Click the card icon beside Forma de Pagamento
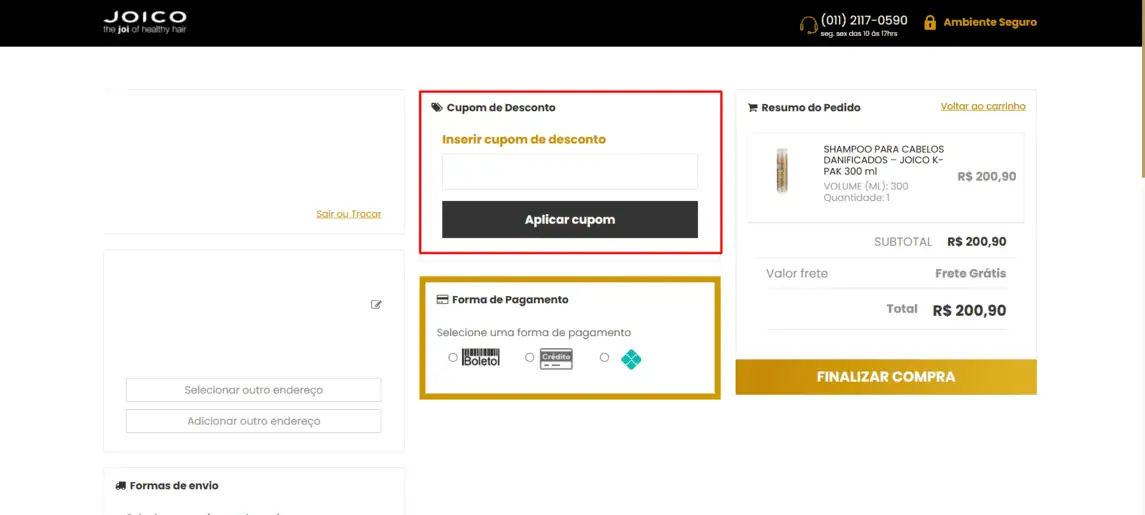 (x=442, y=300)
